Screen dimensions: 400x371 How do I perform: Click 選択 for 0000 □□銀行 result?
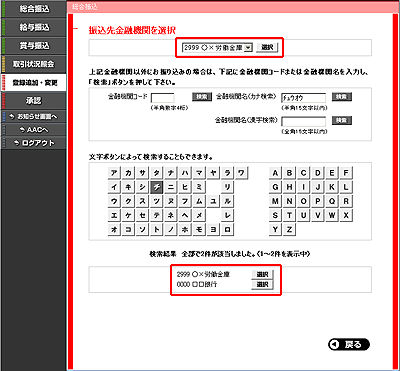262,285
